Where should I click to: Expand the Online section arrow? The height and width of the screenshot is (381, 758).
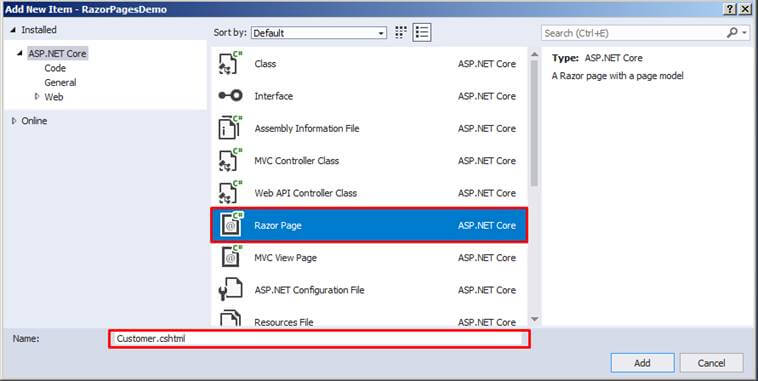tap(14, 120)
